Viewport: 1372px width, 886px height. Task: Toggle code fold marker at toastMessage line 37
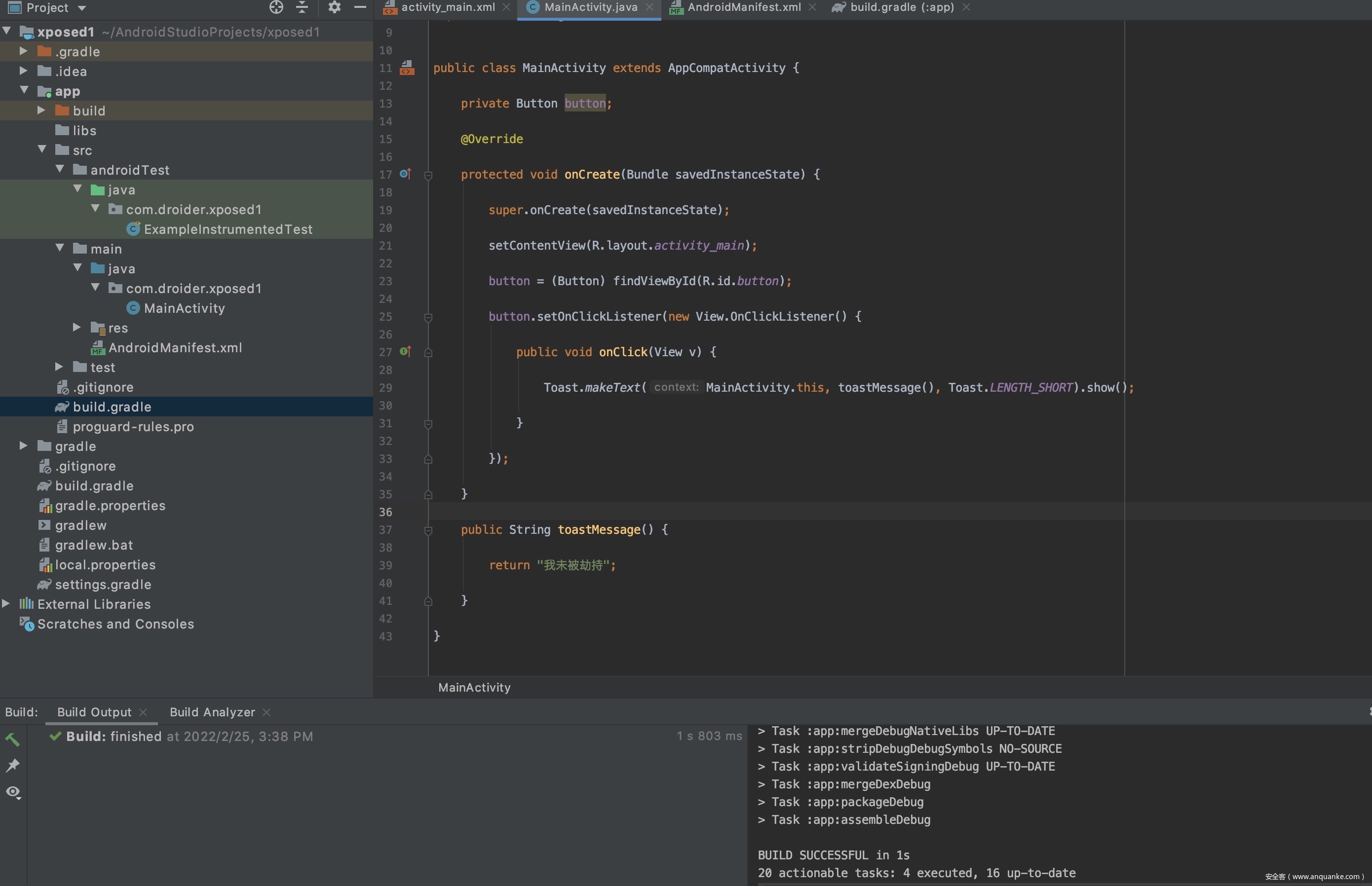point(428,530)
